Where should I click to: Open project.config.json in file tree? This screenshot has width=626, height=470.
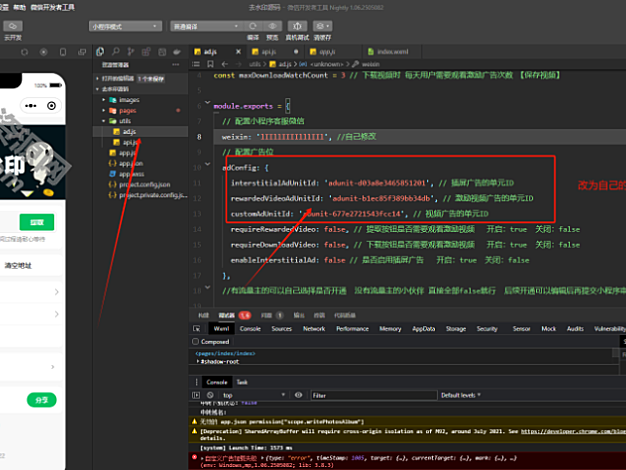pos(143,184)
